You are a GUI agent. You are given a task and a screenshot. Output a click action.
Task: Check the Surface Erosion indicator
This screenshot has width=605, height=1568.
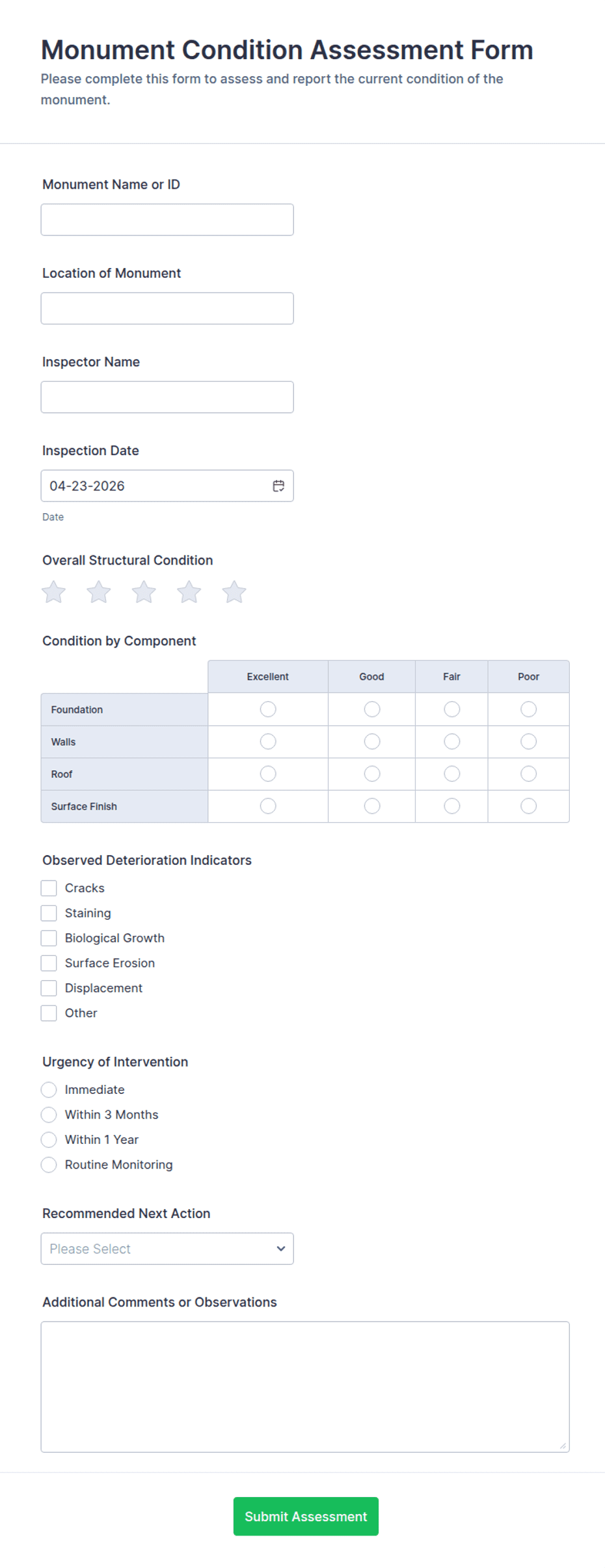(49, 963)
